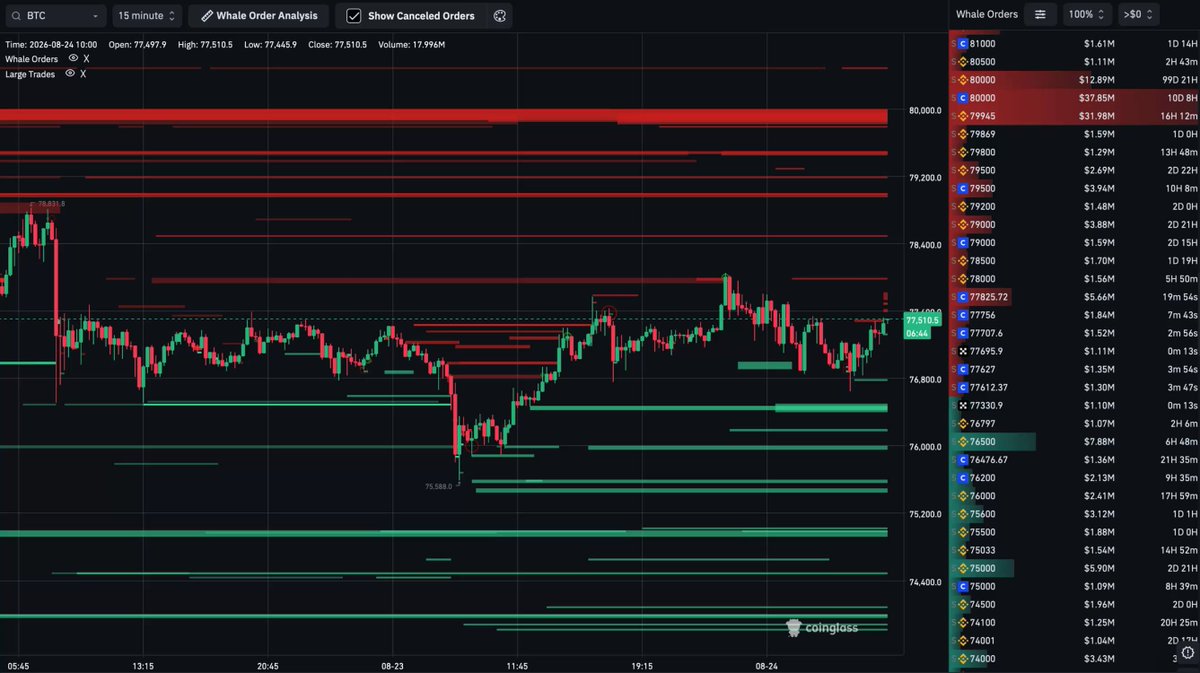This screenshot has width=1200, height=673.
Task: Click Binance icon on the 79945 order row
Action: 963,116
